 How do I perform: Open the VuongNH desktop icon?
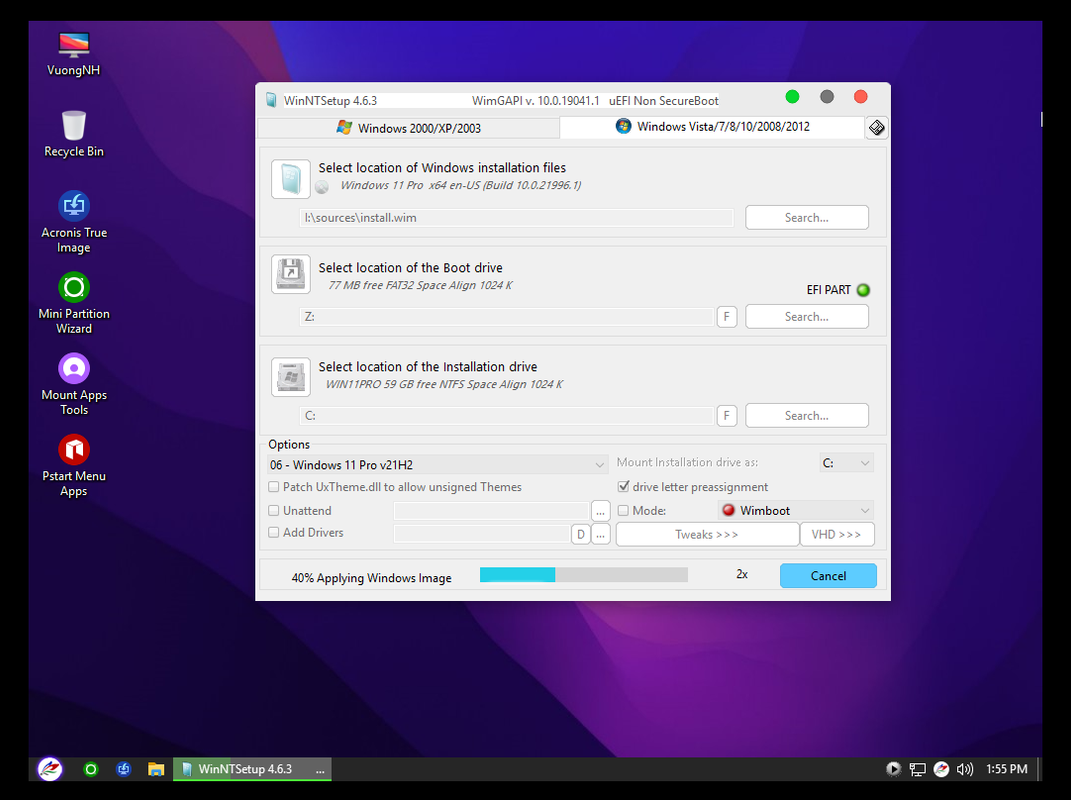pyautogui.click(x=73, y=55)
